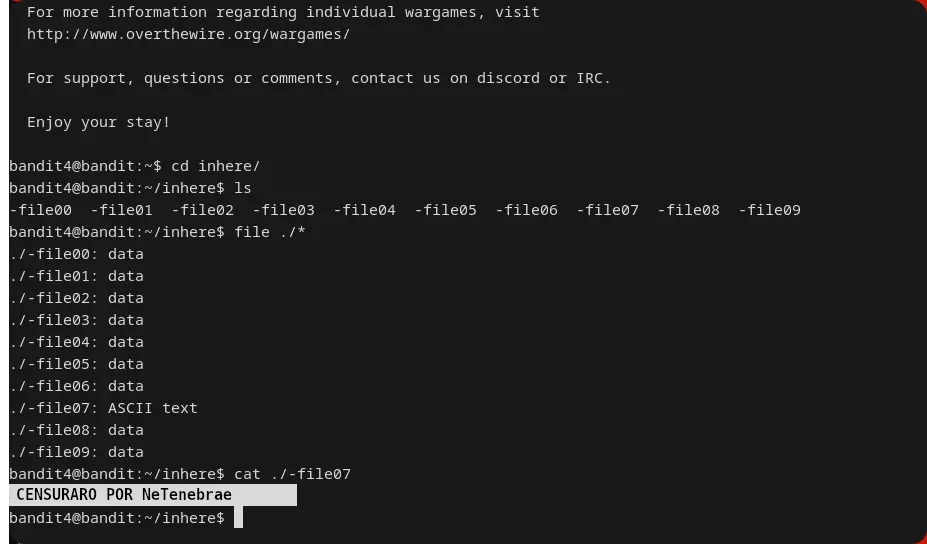
Task: Open the overthewire.org wargames URL
Action: [x=188, y=34]
